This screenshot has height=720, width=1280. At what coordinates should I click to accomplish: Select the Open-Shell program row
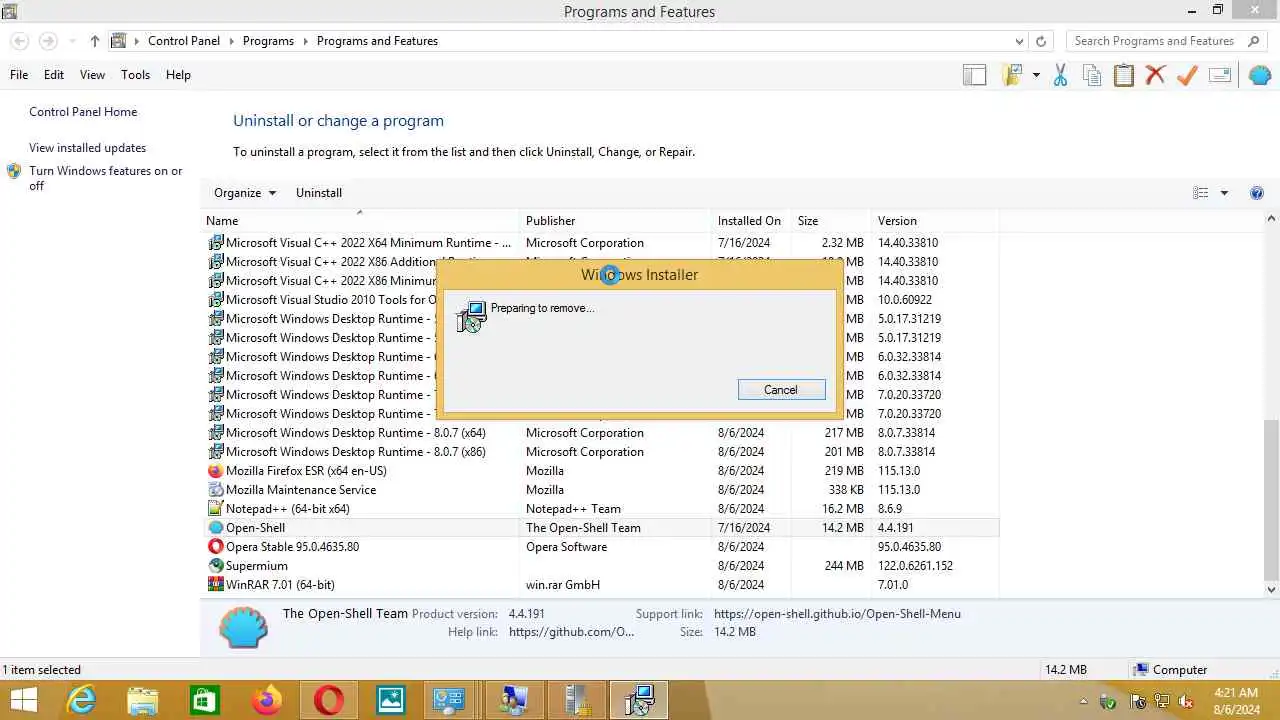[x=600, y=528]
